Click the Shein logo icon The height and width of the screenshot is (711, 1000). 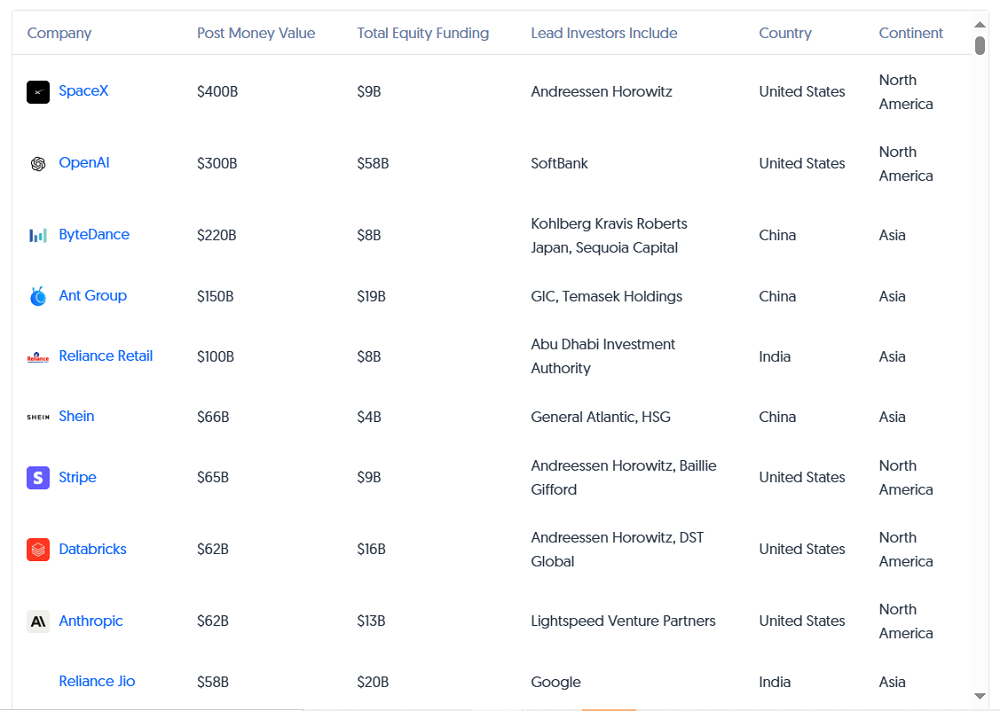coord(38,417)
